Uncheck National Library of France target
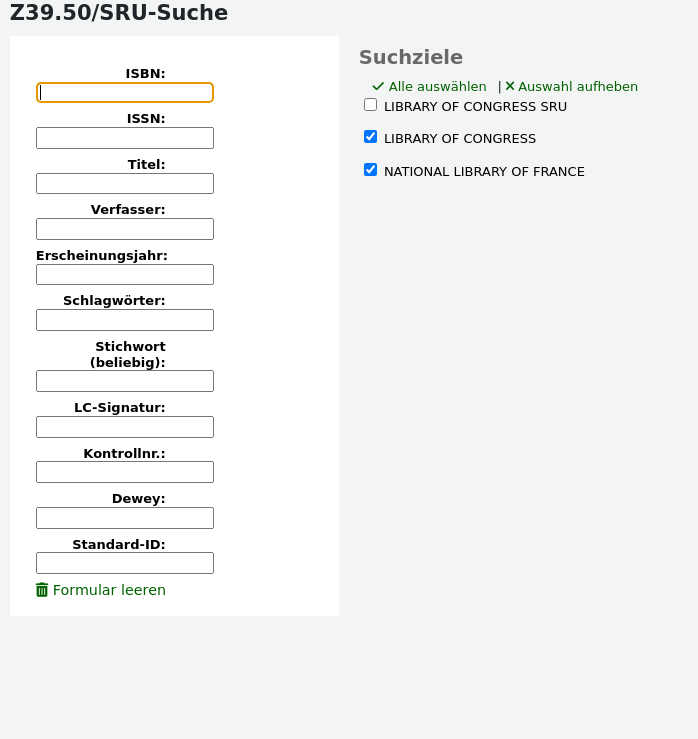This screenshot has height=739, width=698. point(371,170)
